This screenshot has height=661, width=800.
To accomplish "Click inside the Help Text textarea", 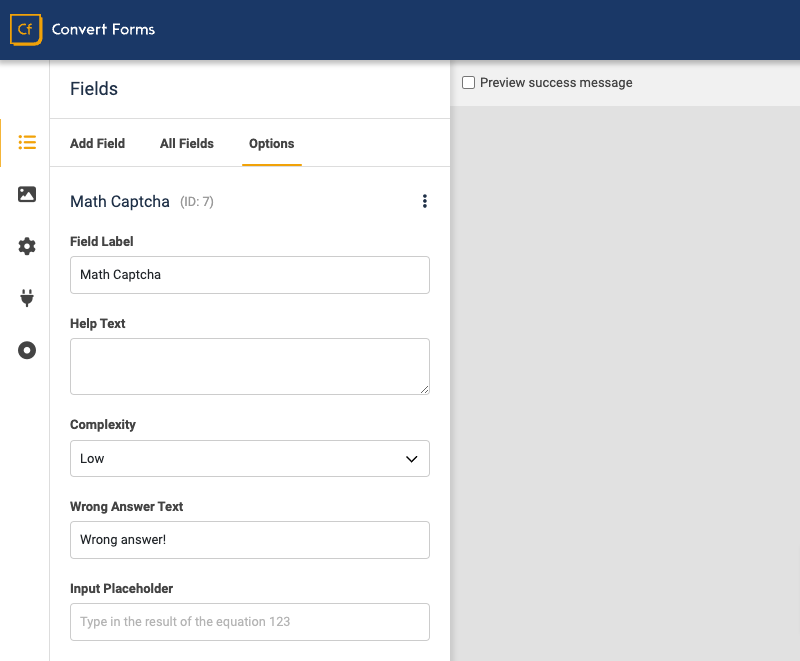I will (x=250, y=366).
